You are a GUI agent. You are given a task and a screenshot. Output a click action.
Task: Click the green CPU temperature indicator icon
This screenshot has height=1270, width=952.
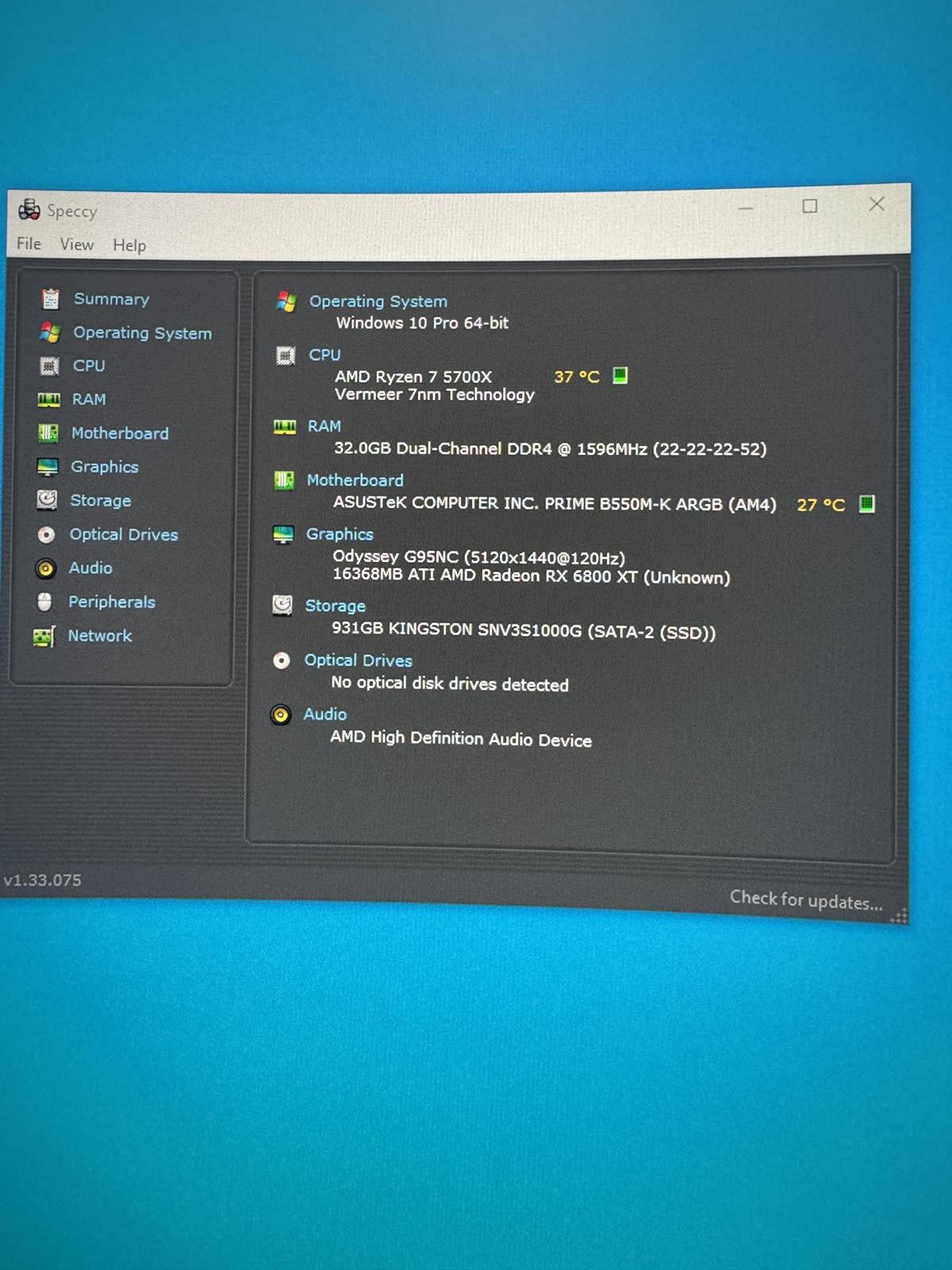(620, 375)
